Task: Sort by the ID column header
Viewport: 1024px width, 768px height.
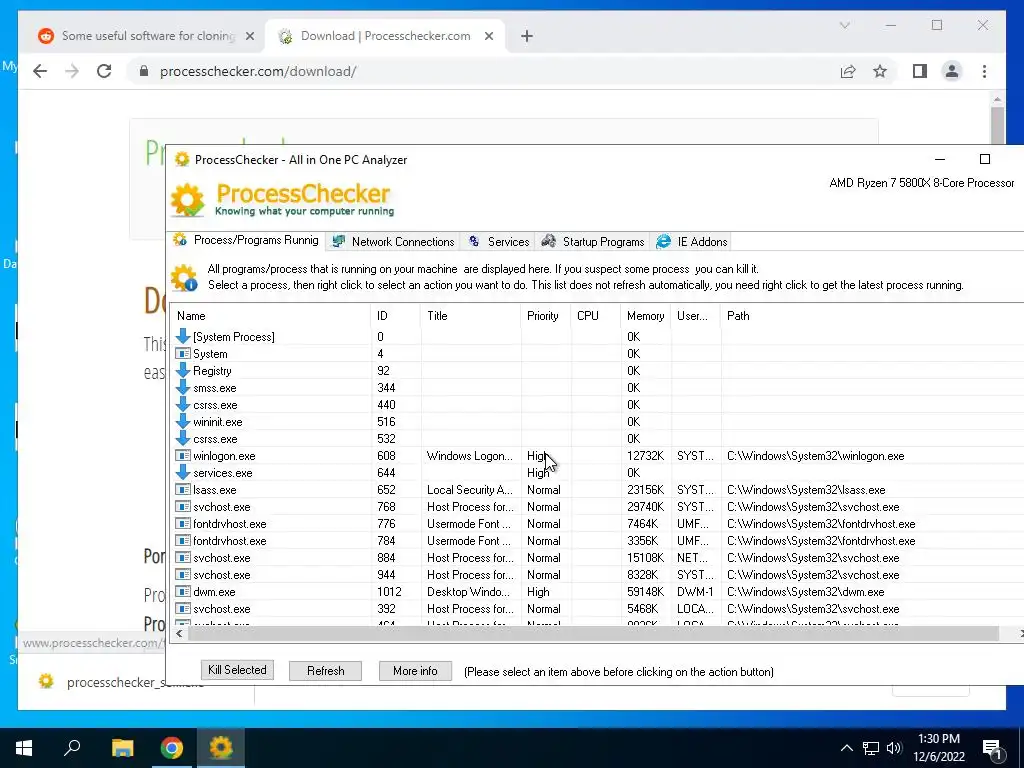Action: click(x=395, y=315)
